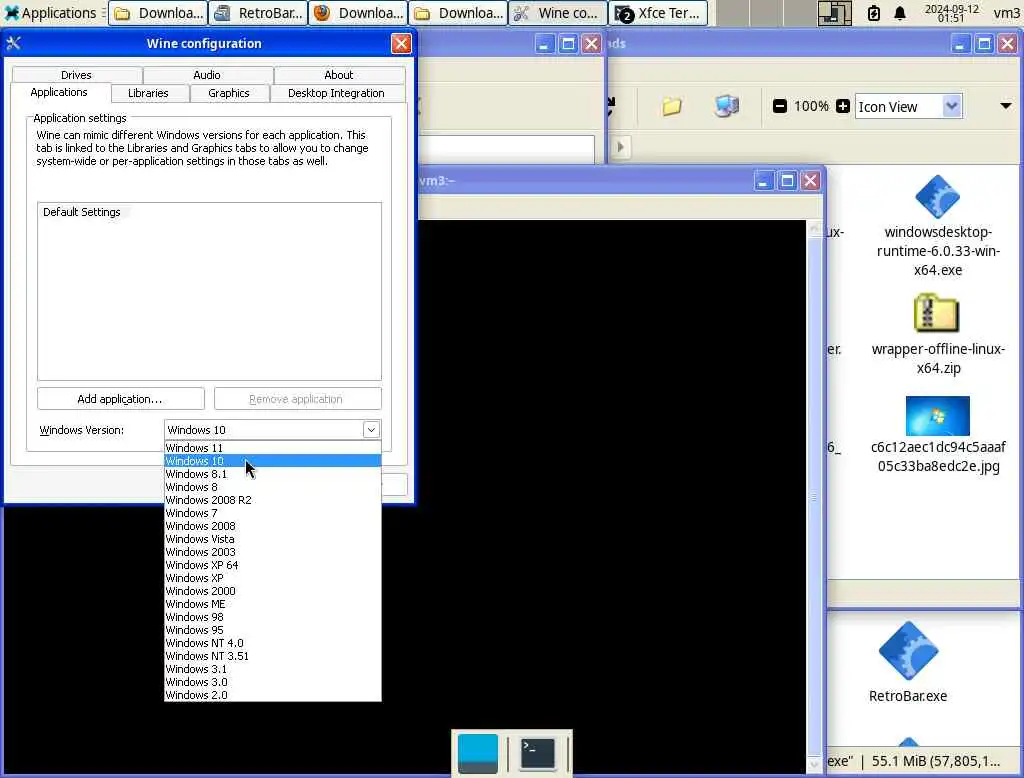The height and width of the screenshot is (778, 1024).
Task: Click the terminal window vertical scrollbar
Action: (814, 496)
